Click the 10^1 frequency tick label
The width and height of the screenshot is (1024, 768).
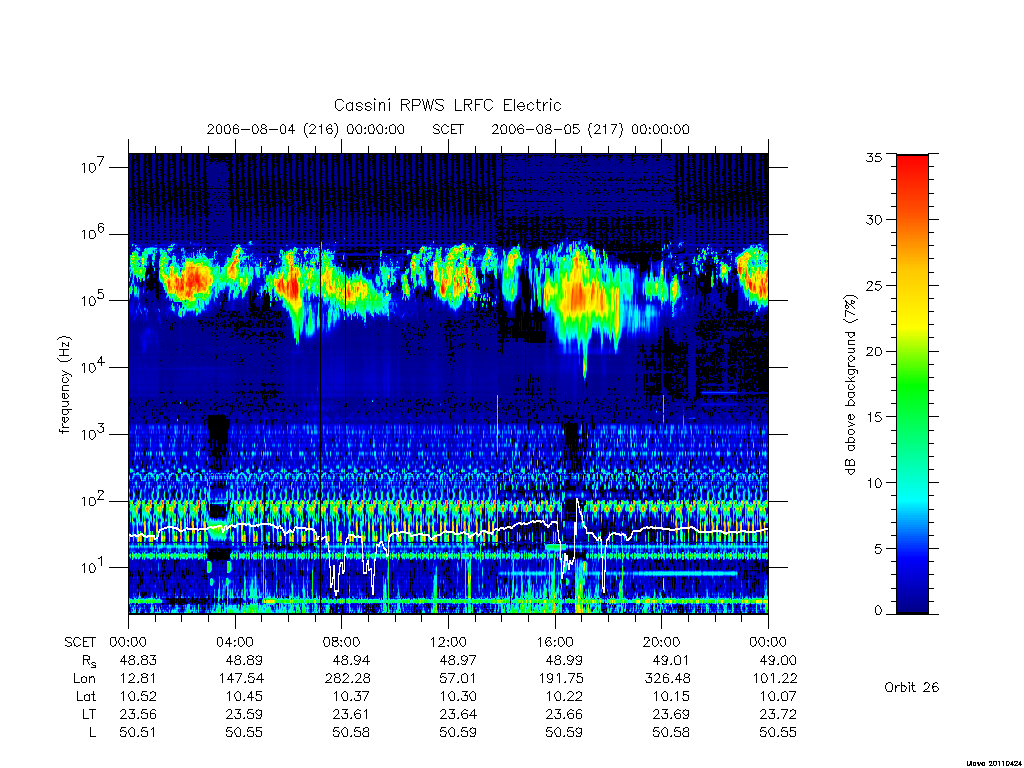point(92,567)
